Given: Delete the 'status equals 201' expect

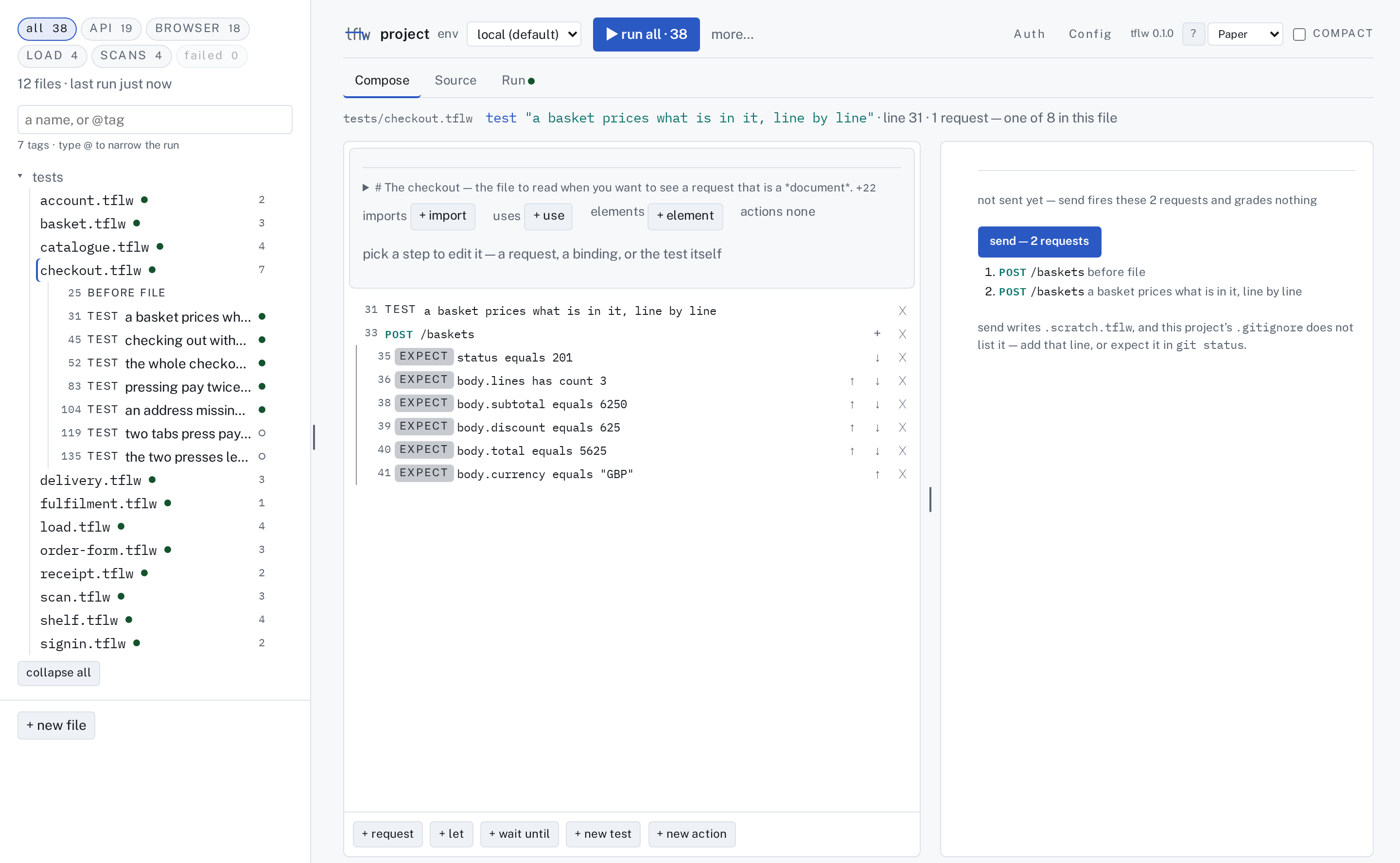Looking at the screenshot, I should click(x=902, y=358).
